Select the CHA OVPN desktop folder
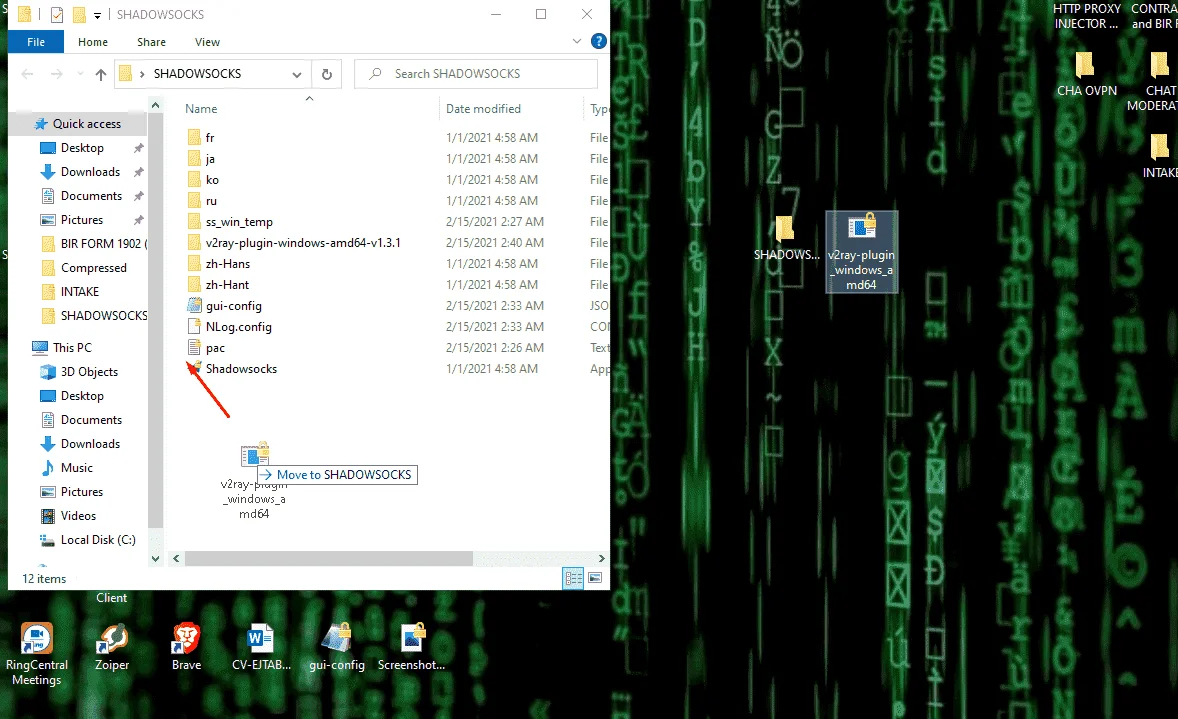The image size is (1178, 719). (x=1086, y=74)
